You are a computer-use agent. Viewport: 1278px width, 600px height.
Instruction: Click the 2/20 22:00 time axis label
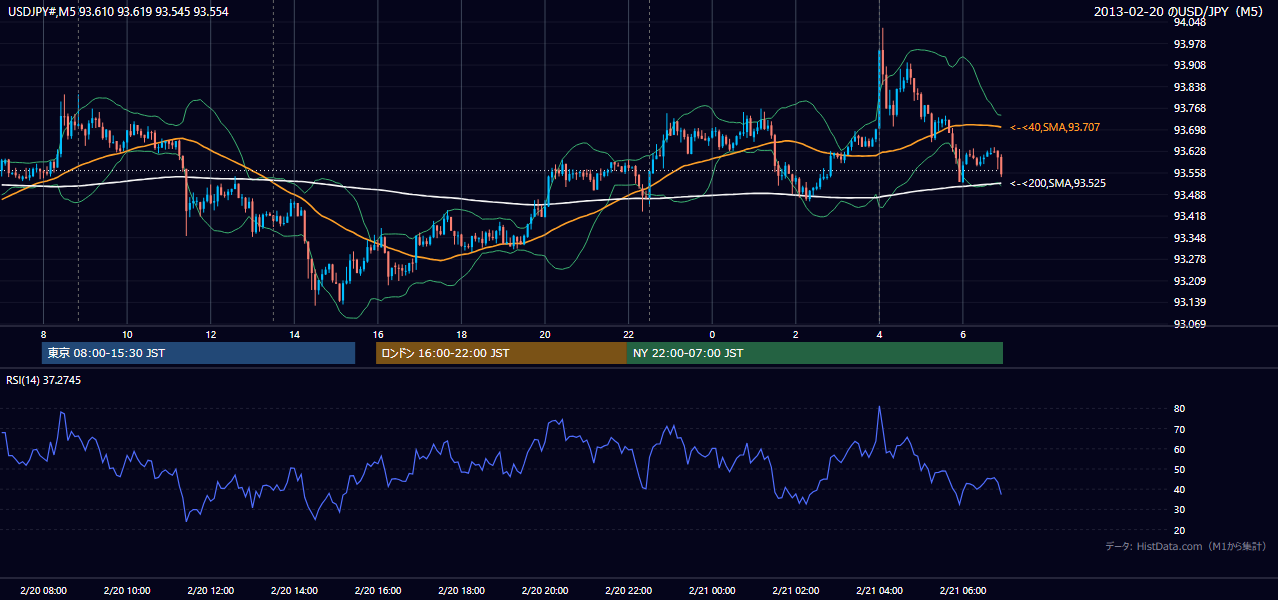[x=628, y=591]
